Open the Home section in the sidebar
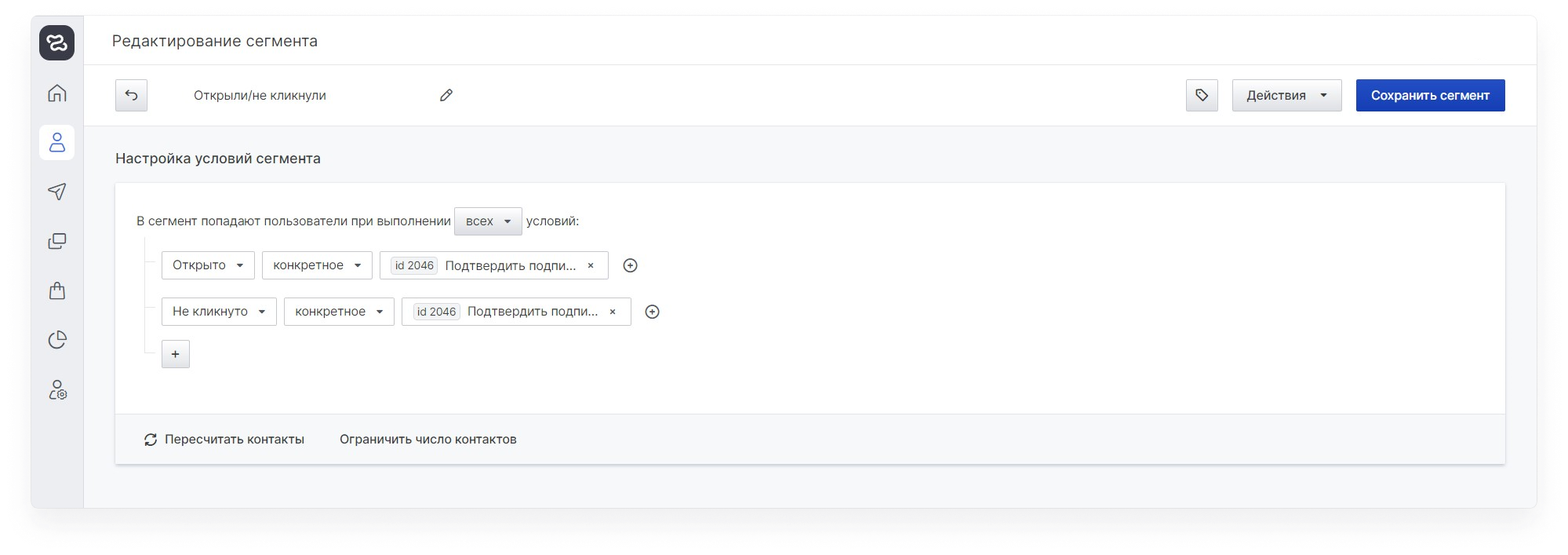 coord(57,93)
